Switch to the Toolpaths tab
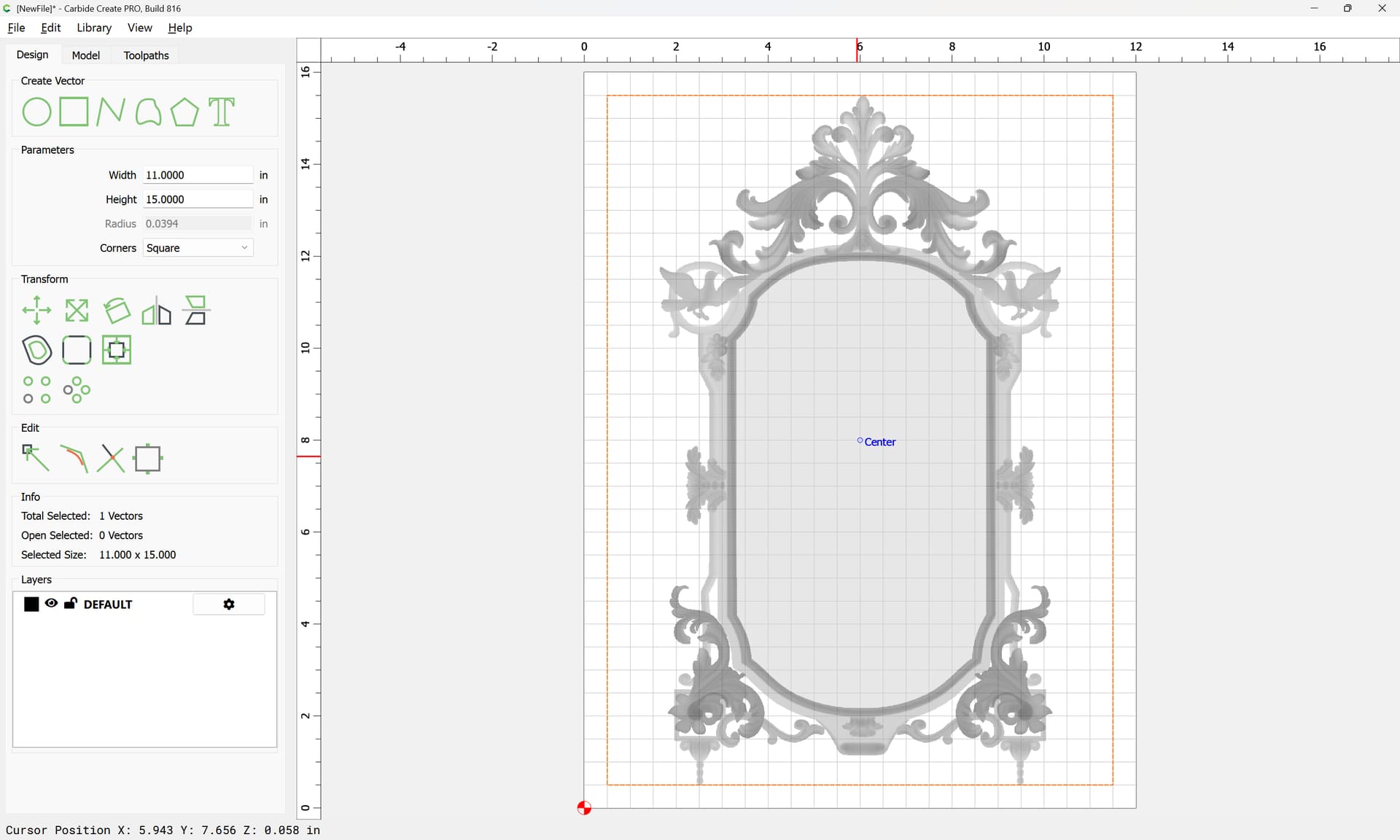This screenshot has width=1400, height=840. coord(146,55)
